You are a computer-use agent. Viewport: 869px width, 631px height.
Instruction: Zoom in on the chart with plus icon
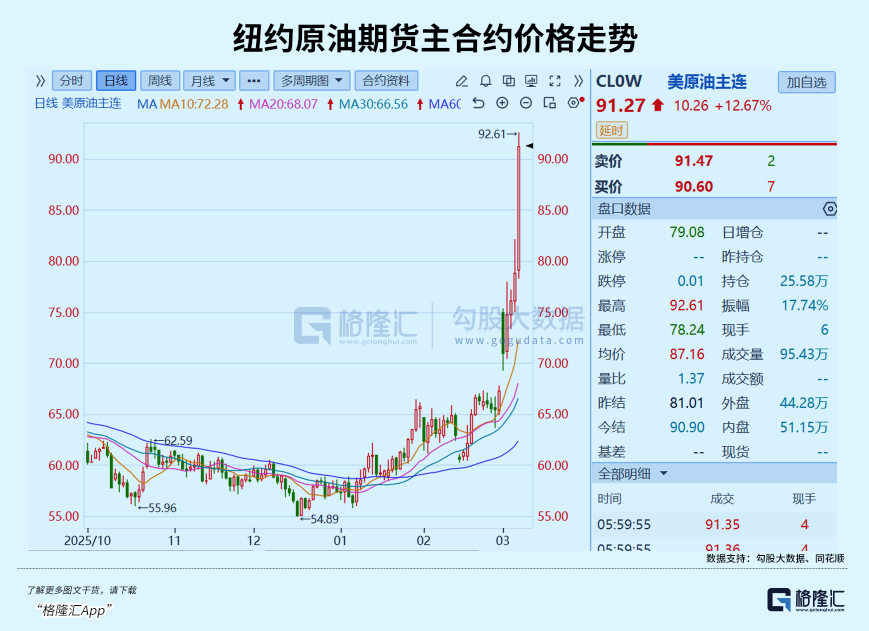tap(502, 103)
